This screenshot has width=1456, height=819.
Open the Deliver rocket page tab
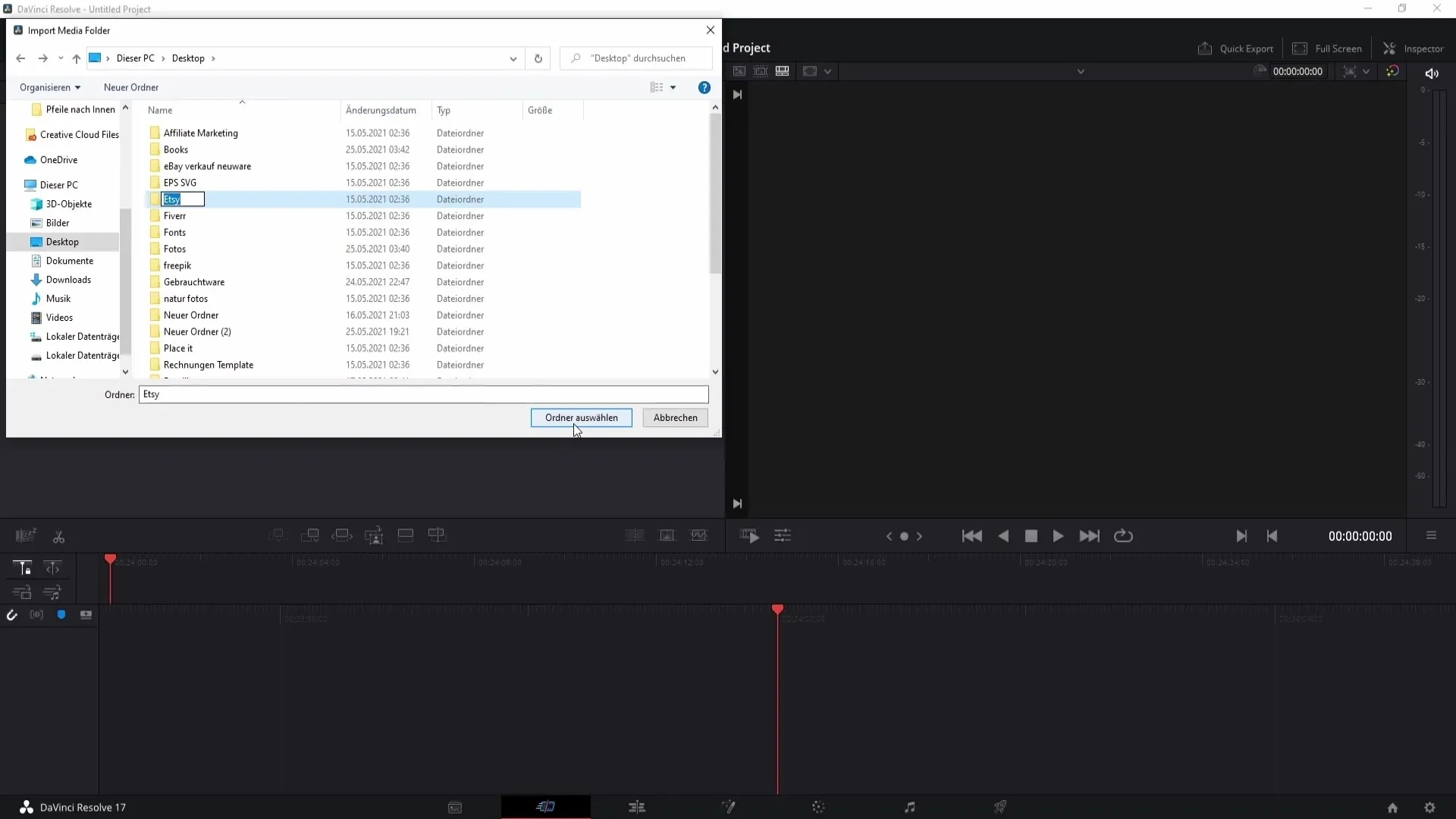(1000, 808)
